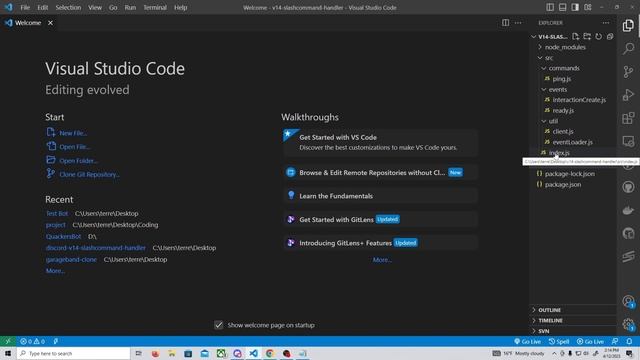Open the Run menu
The width and height of the screenshot is (640, 360).
[130, 7]
